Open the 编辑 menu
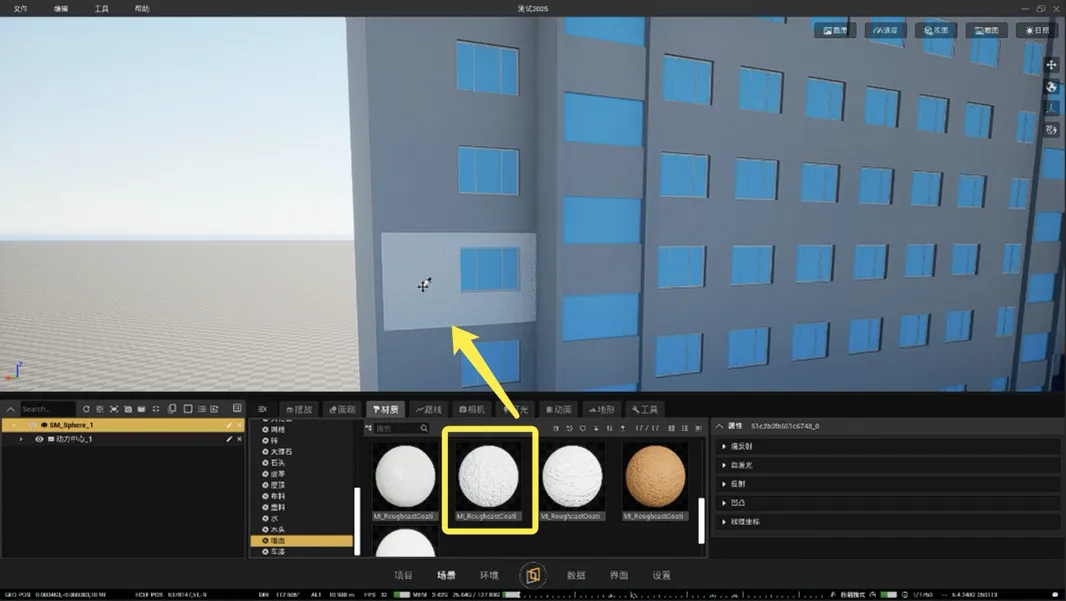This screenshot has width=1066, height=601. click(61, 9)
